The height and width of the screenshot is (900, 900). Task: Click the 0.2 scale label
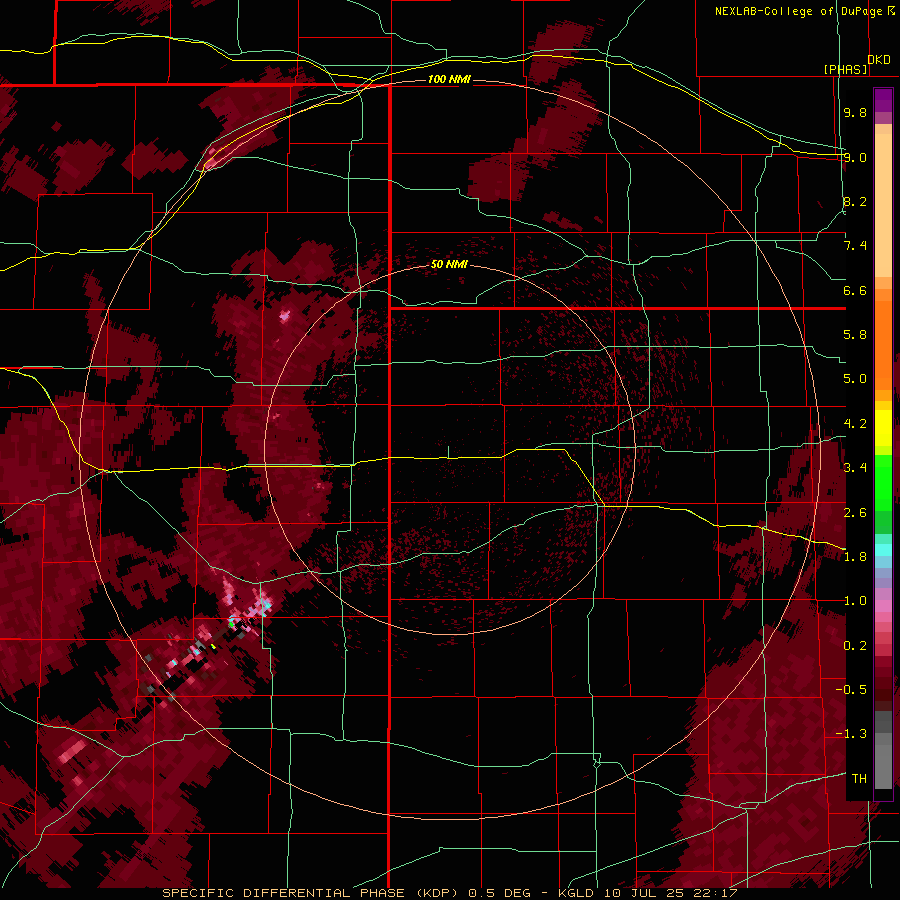855,646
